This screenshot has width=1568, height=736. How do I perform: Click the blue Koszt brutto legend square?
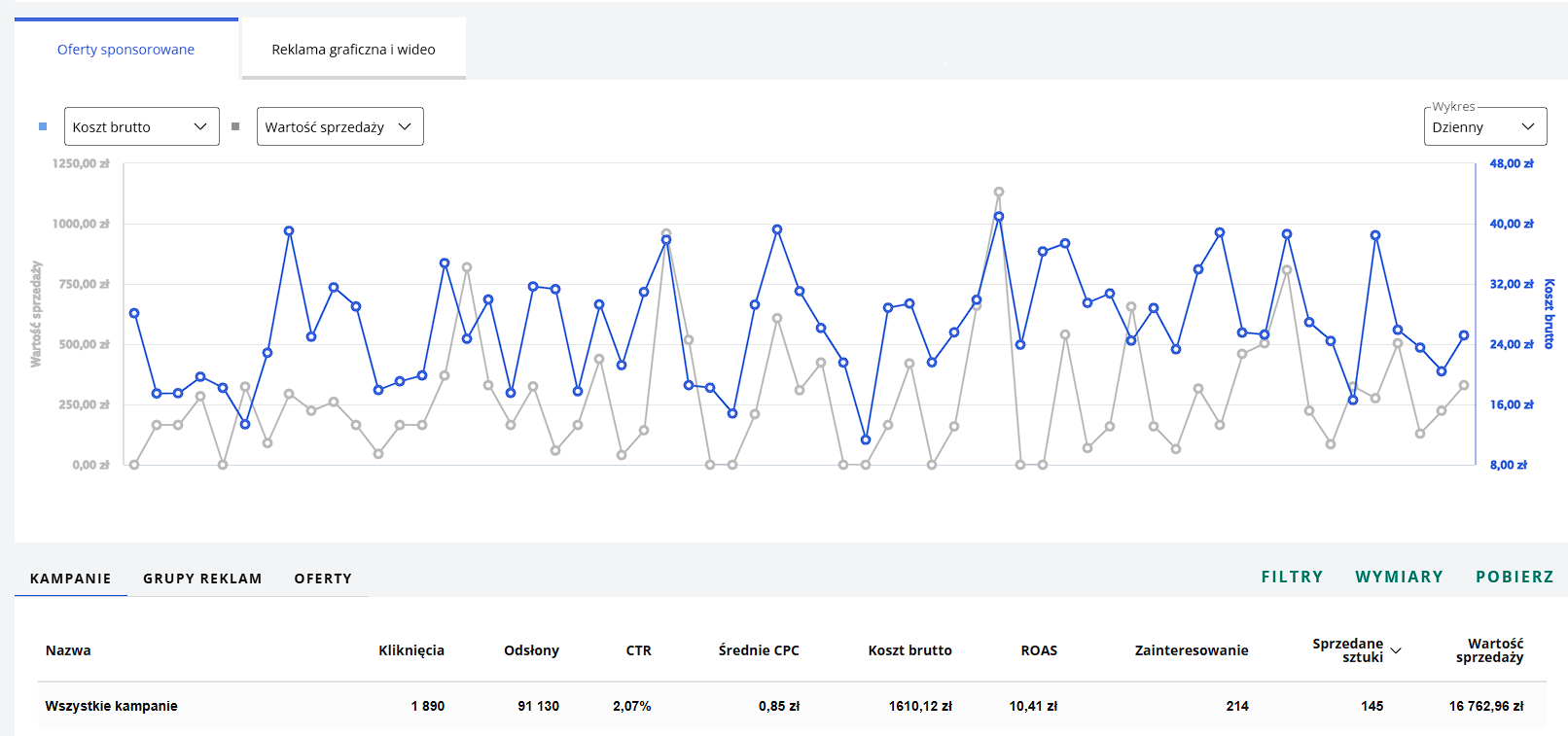43,126
